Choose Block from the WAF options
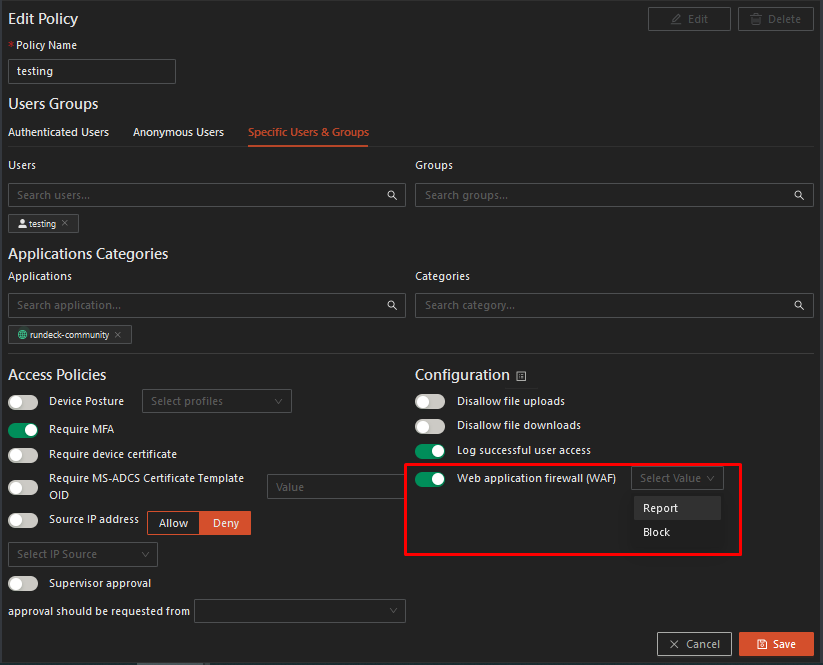 657,532
